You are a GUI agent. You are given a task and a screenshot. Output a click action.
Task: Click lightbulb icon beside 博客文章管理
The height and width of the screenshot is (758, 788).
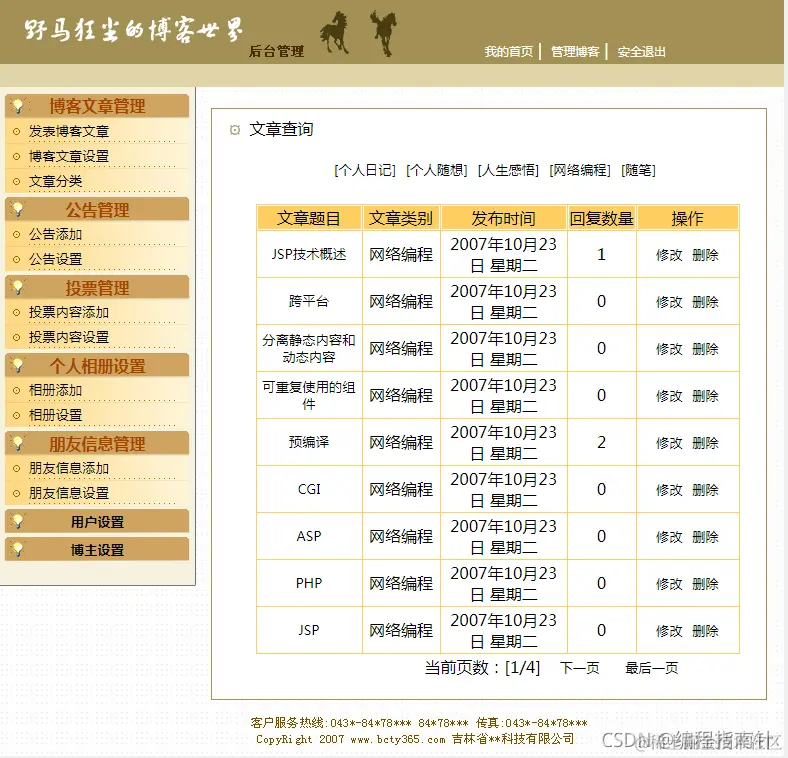(x=19, y=106)
